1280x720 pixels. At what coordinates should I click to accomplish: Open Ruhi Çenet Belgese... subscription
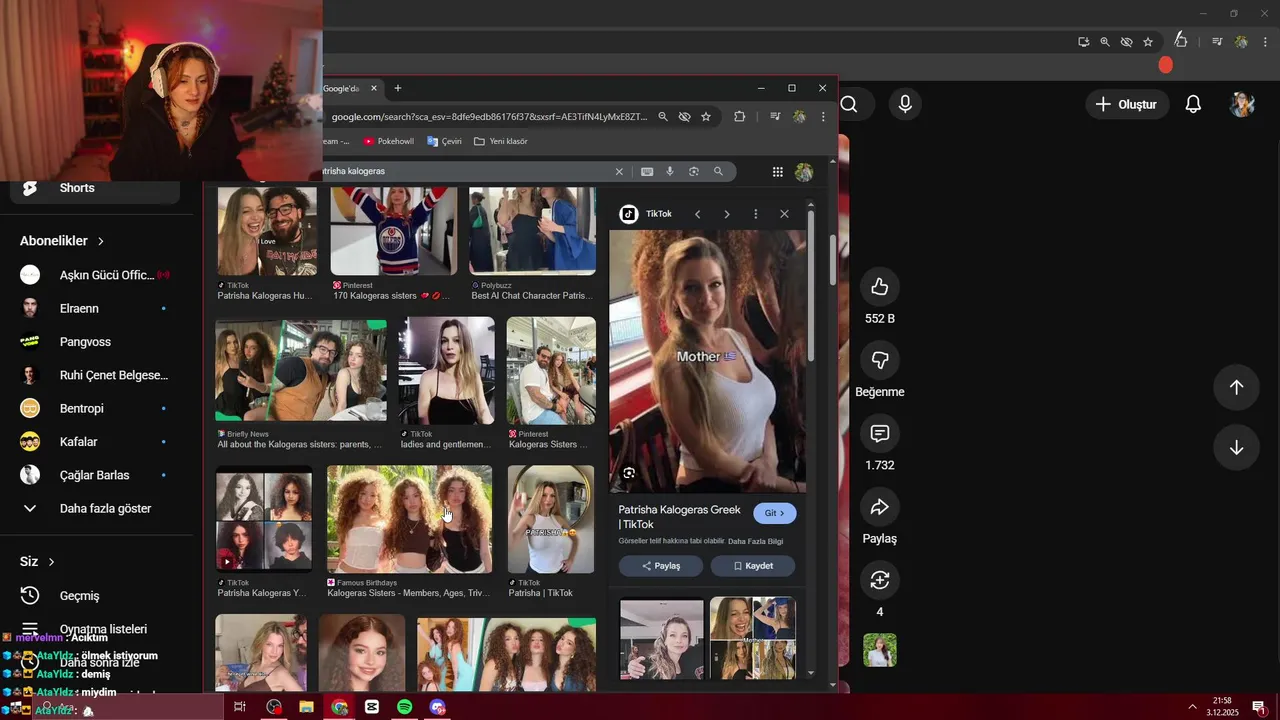coord(96,375)
